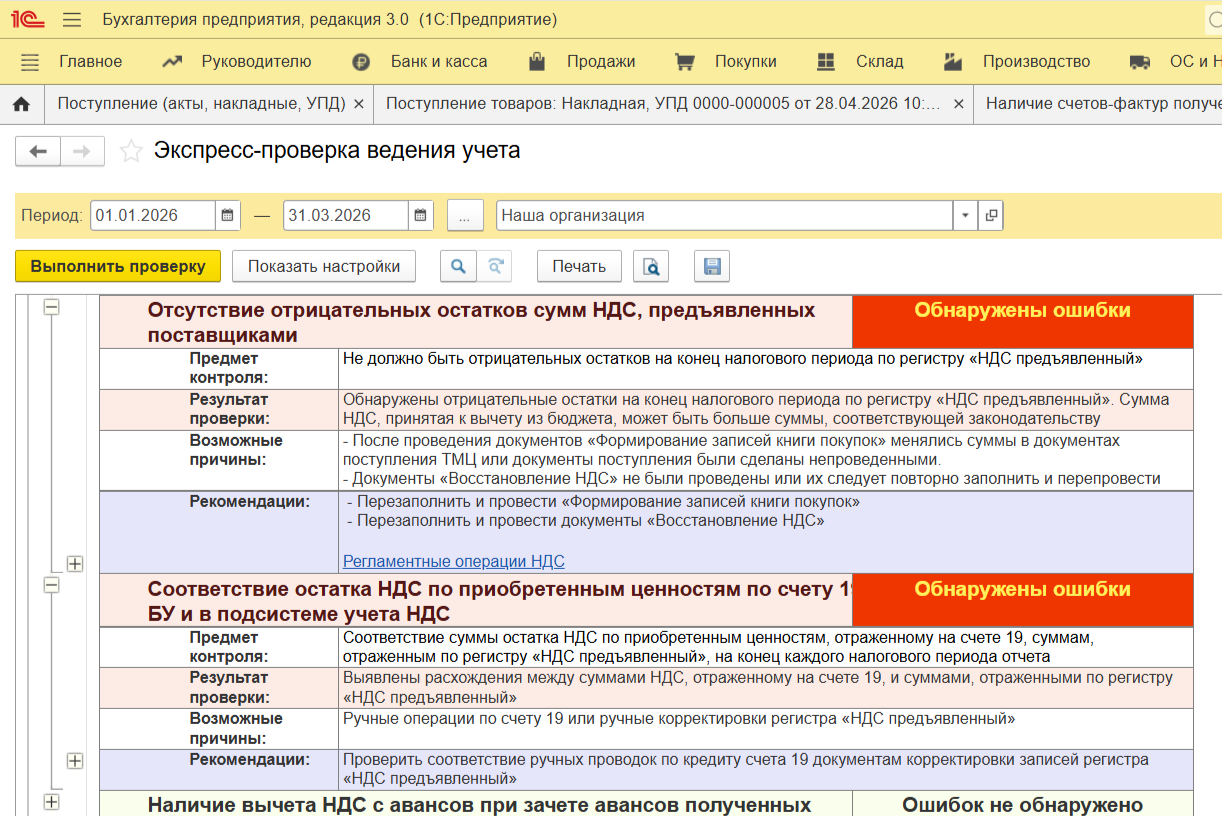Image resolution: width=1222 pixels, height=816 pixels.
Task: Open calendar for the start date
Action: [228, 215]
